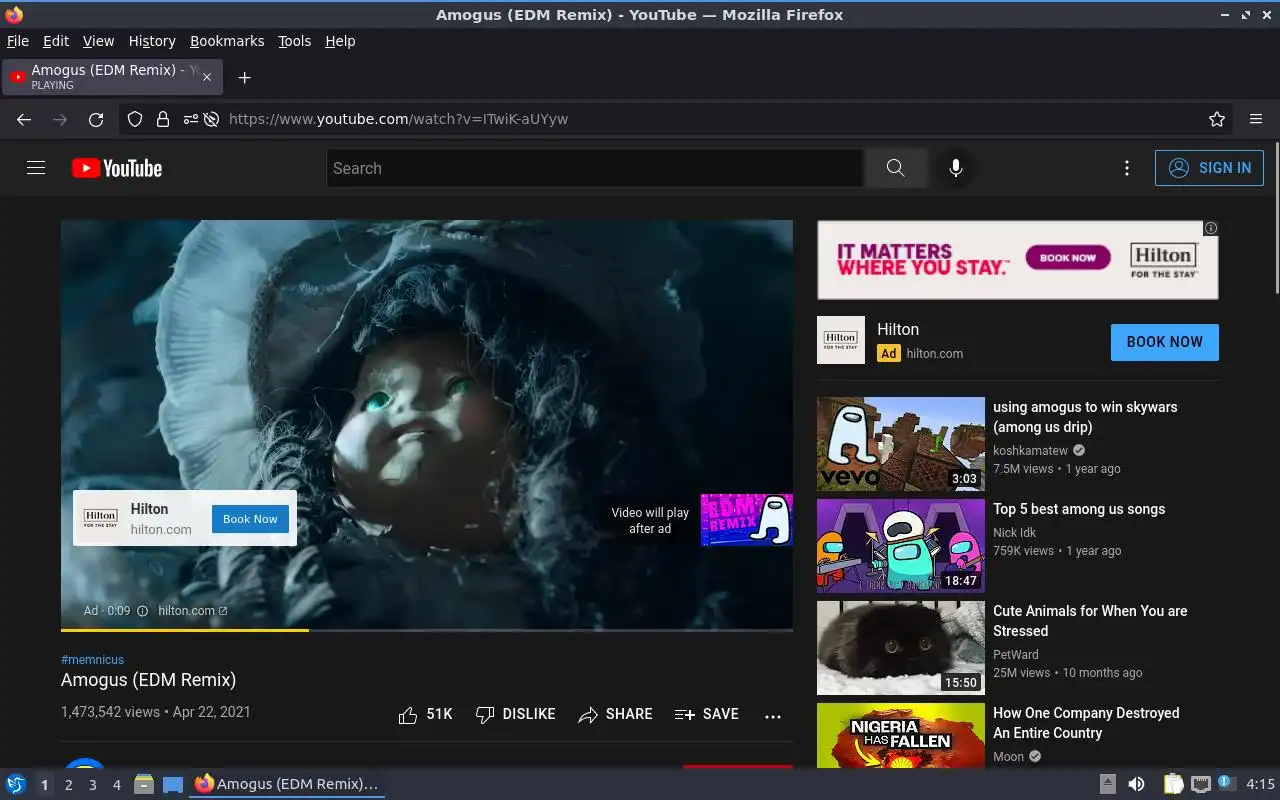
Task: Select the Amogus (EDM Remix) tab
Action: point(112,77)
